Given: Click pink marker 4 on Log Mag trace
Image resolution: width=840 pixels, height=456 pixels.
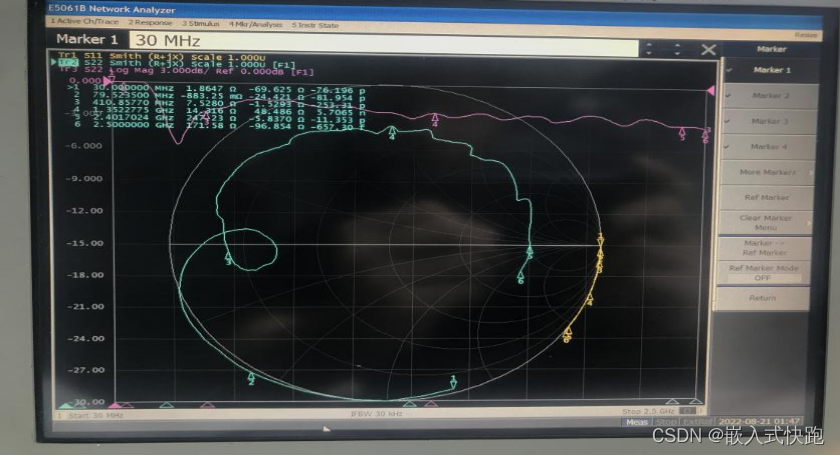Looking at the screenshot, I should click(x=435, y=119).
